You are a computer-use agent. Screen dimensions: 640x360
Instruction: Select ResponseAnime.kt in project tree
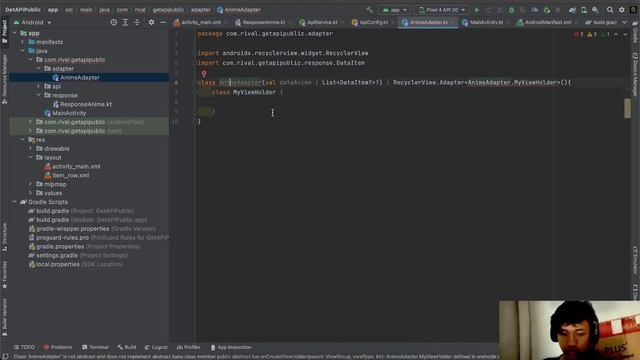click(86, 104)
